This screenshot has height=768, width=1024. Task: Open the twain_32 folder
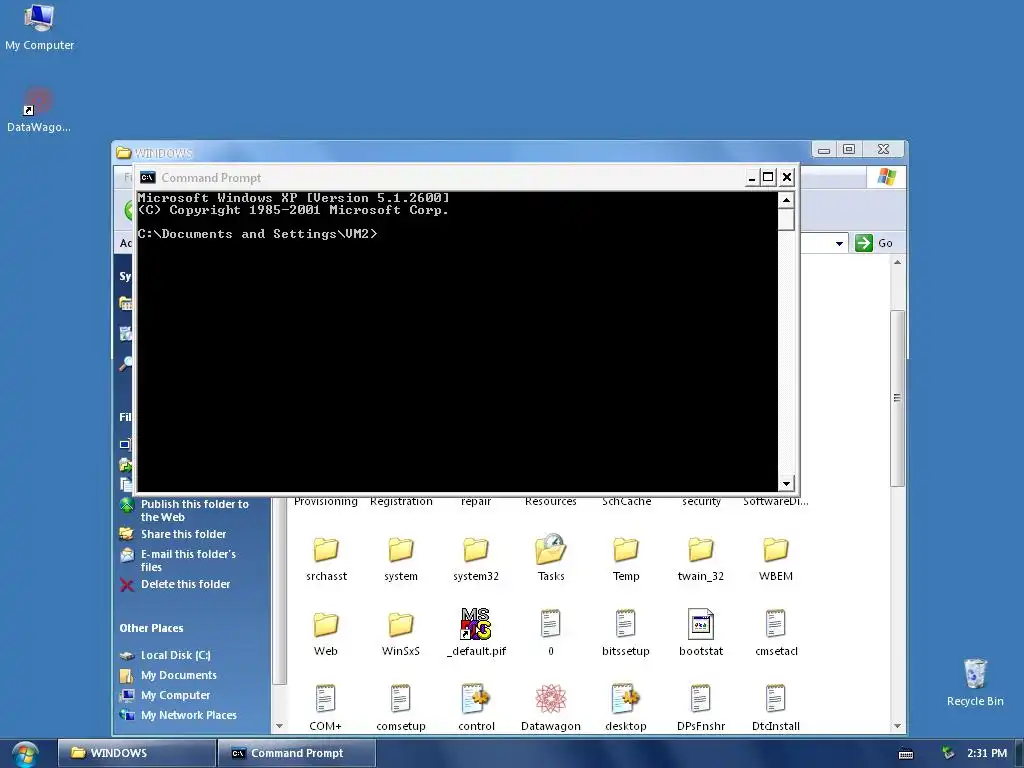click(701, 559)
